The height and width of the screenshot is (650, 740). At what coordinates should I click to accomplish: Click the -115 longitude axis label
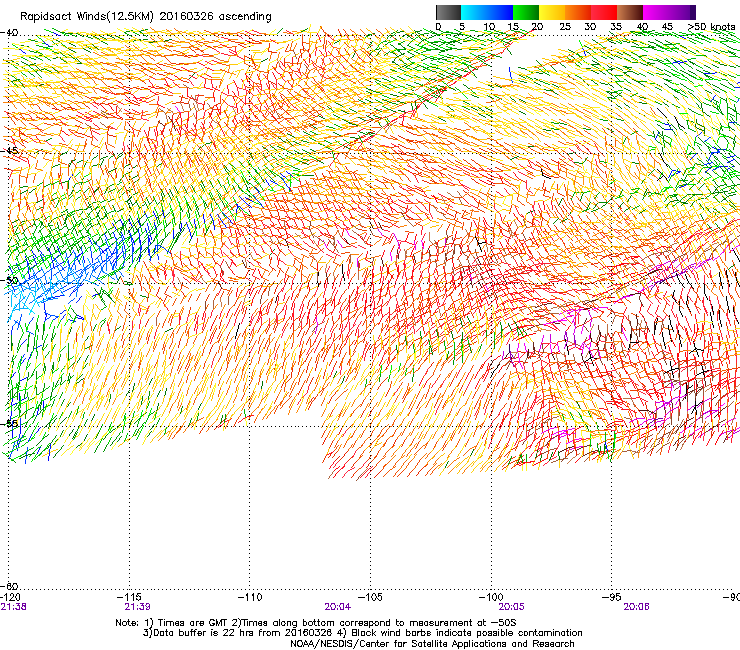pyautogui.click(x=131, y=597)
